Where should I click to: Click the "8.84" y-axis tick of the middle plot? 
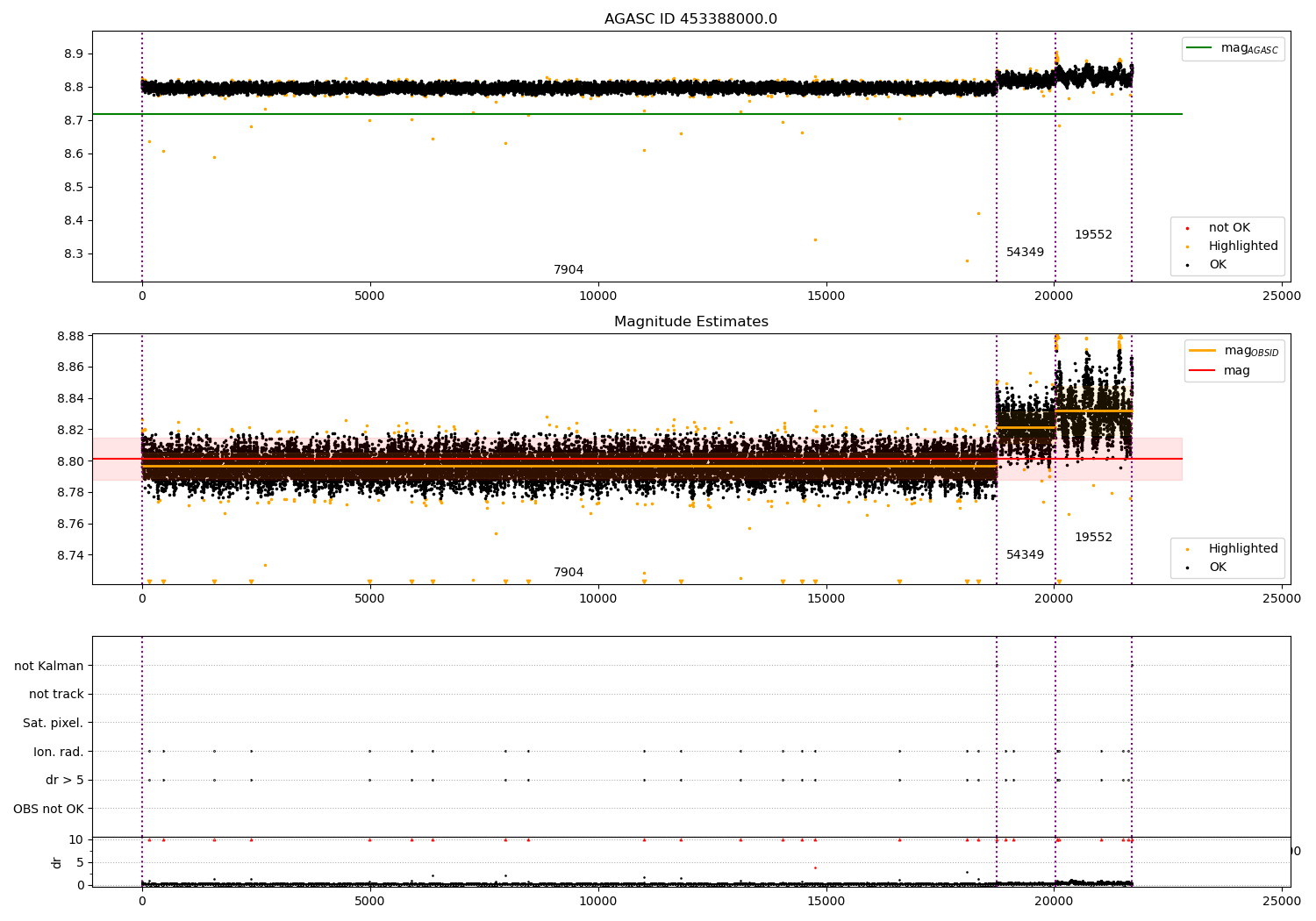(x=70, y=399)
